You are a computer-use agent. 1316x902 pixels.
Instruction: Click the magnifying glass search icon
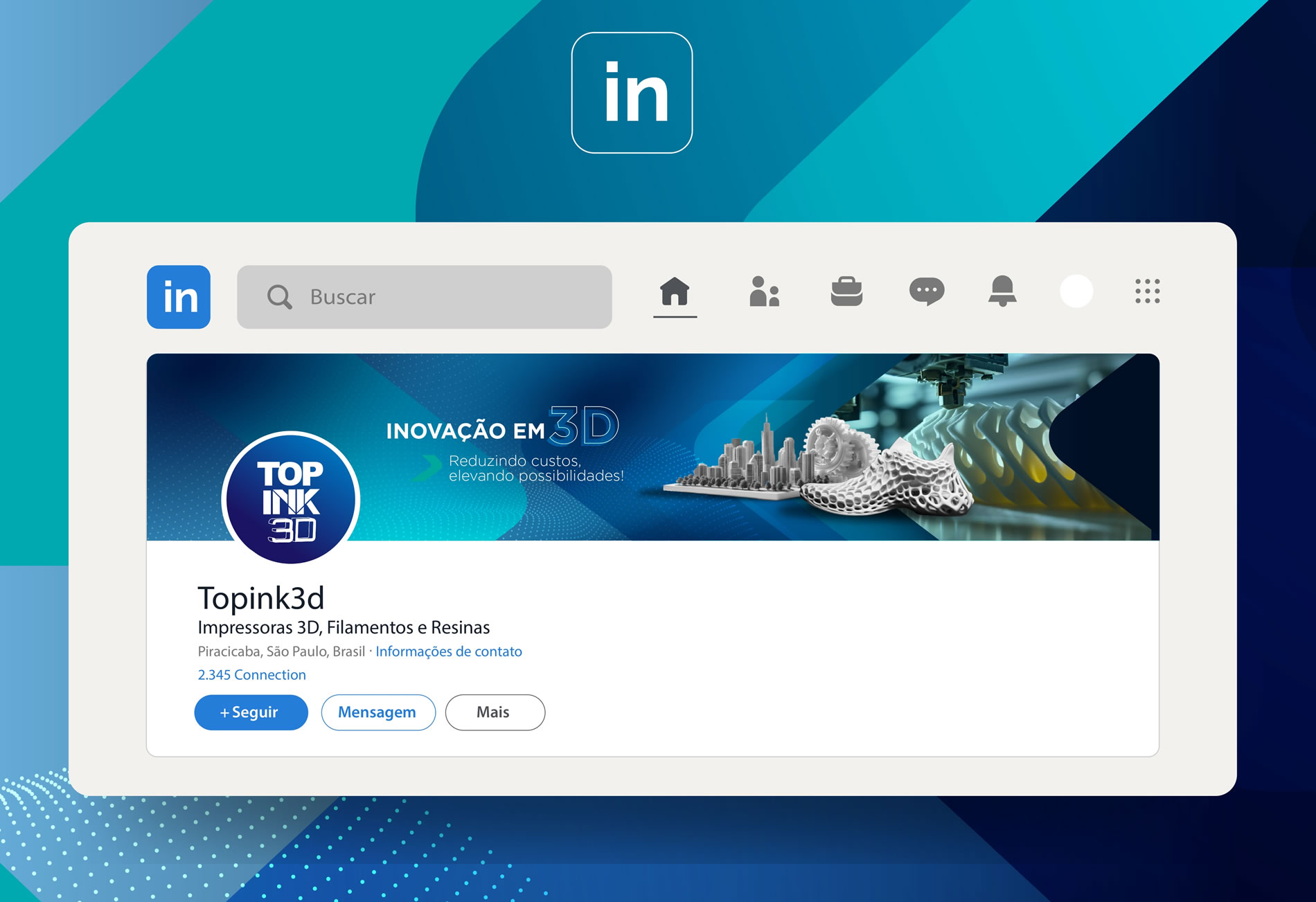279,297
